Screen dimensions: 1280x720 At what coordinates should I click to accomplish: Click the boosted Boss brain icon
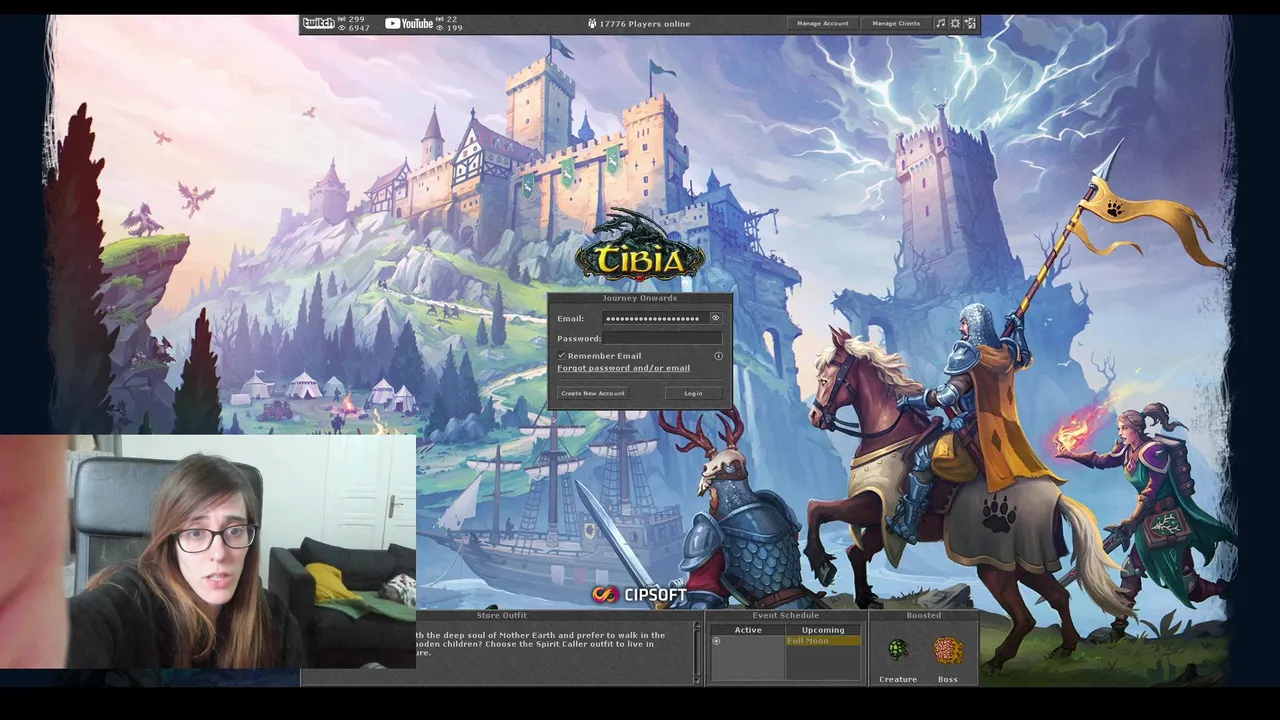[x=947, y=651]
